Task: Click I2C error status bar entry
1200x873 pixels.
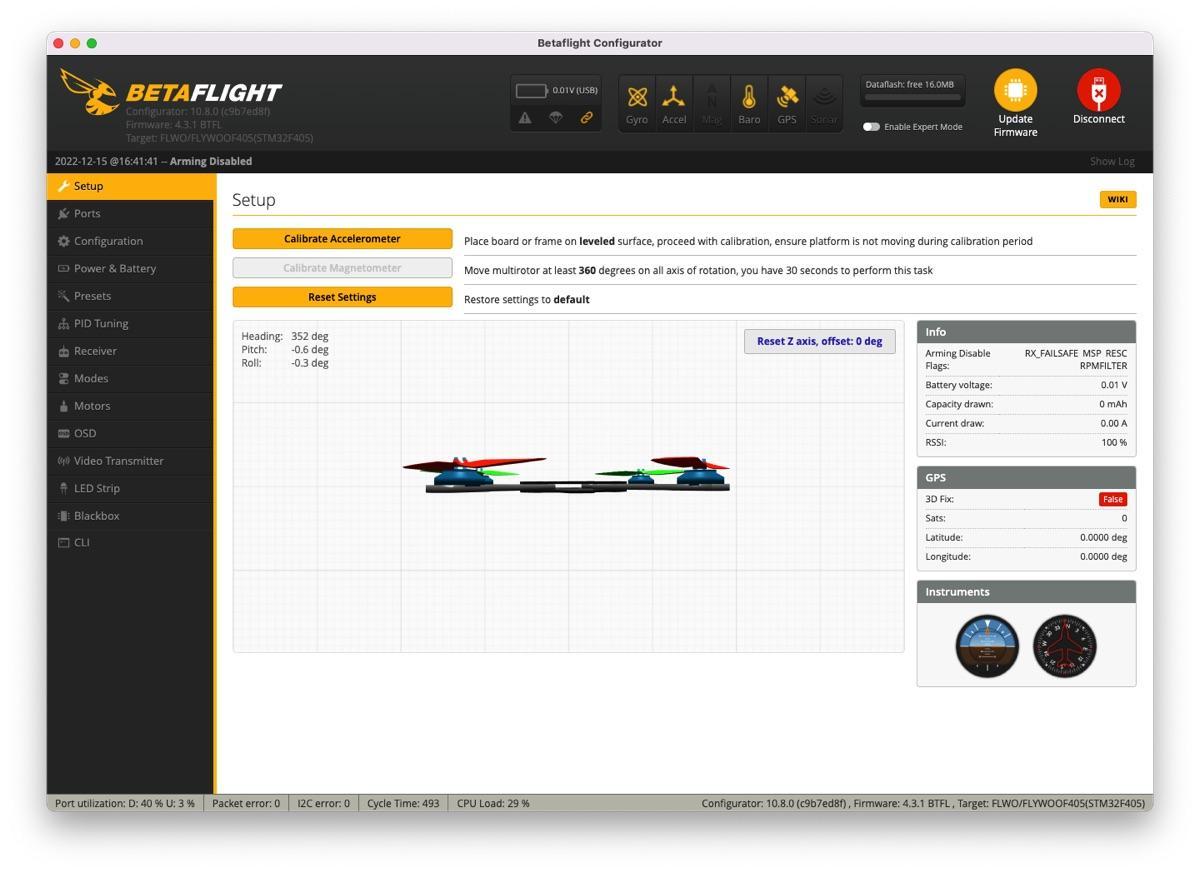Action: (x=323, y=803)
